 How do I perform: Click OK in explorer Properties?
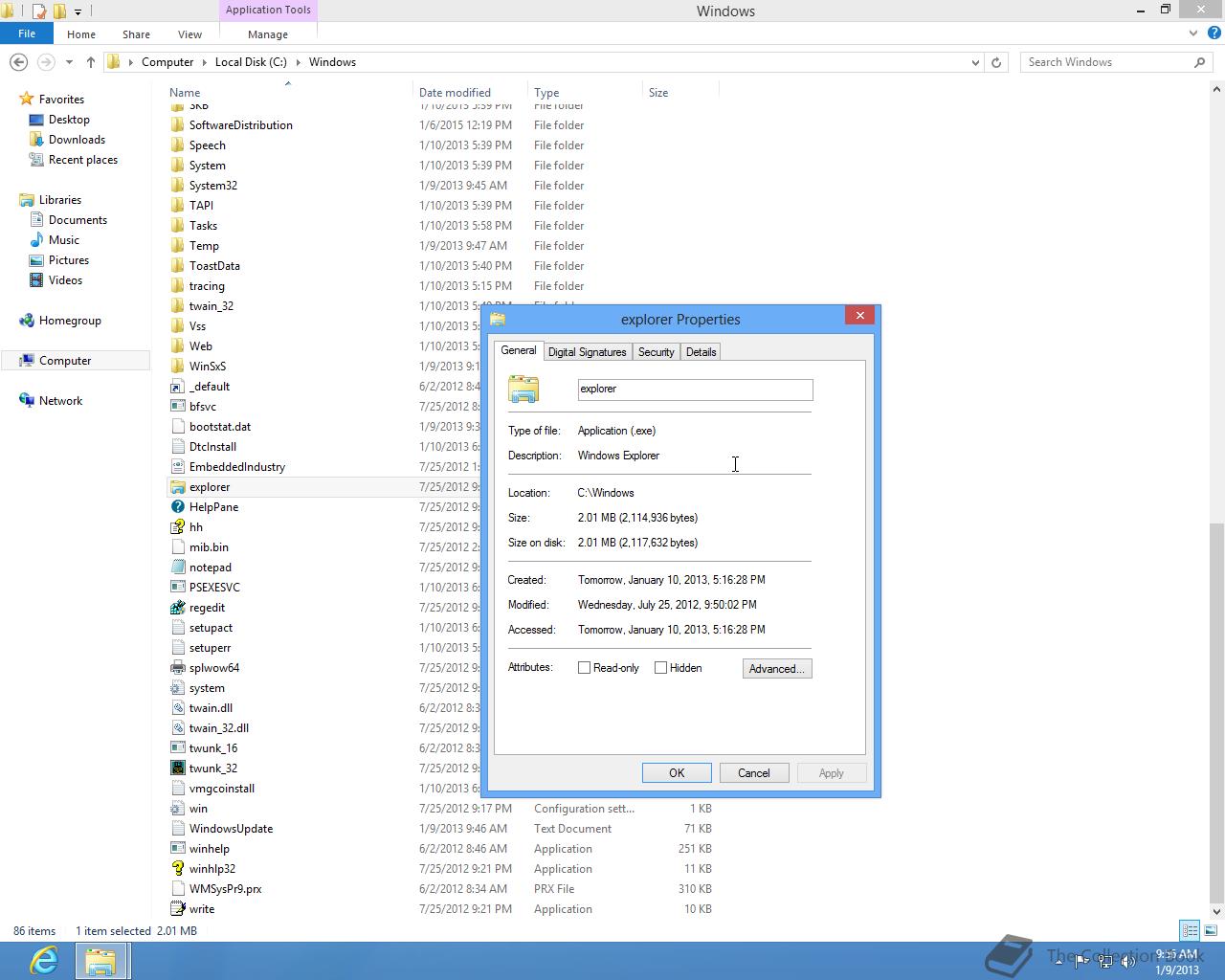pos(677,773)
